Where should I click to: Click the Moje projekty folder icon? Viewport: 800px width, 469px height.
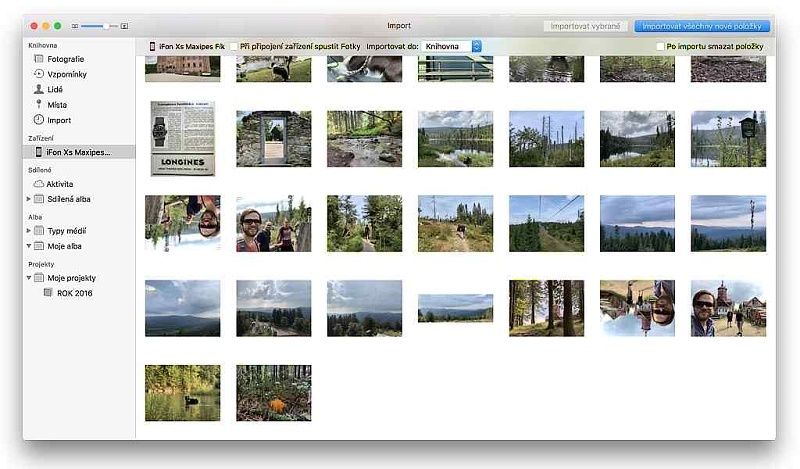(39, 278)
